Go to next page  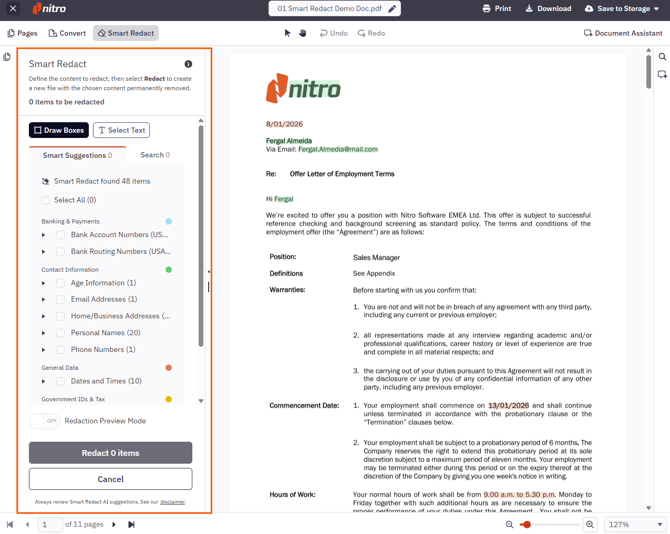click(x=114, y=524)
